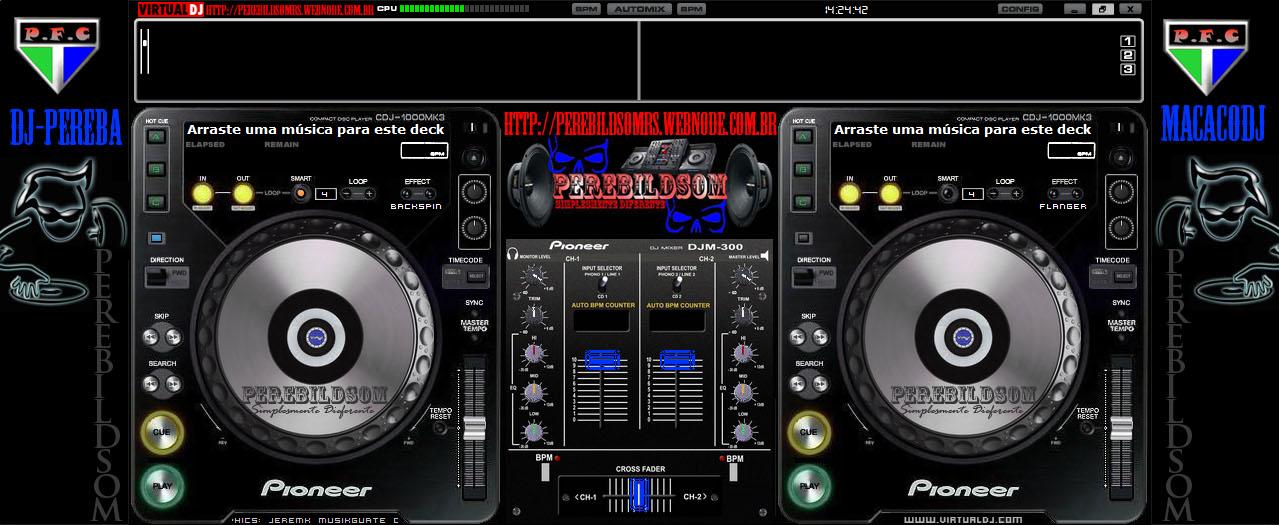Click CH-1 volume fader handle

click(x=602, y=359)
